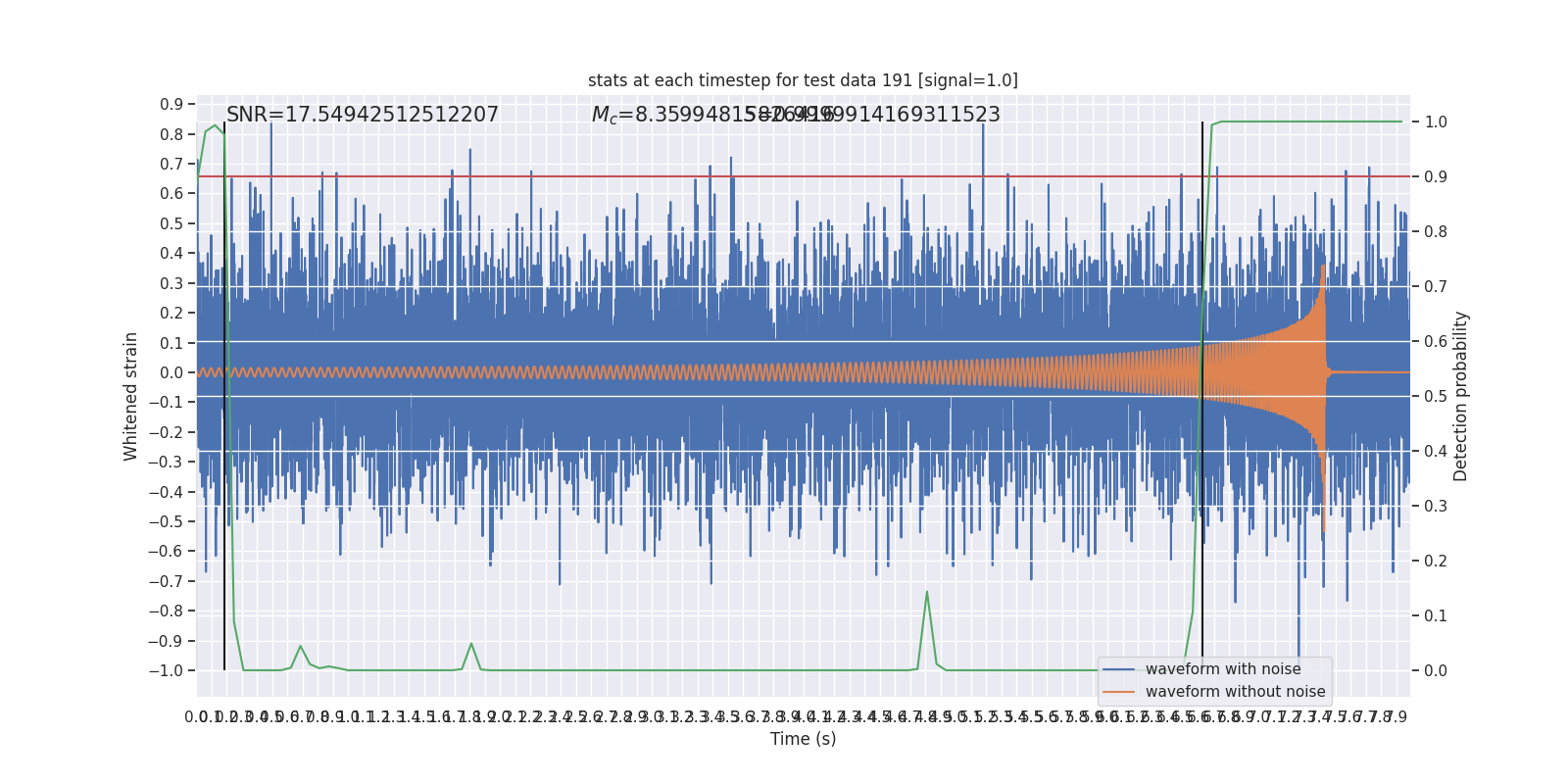Click the orange line sample in legend
Screen dimensions: 1568x784
[x=1118, y=692]
